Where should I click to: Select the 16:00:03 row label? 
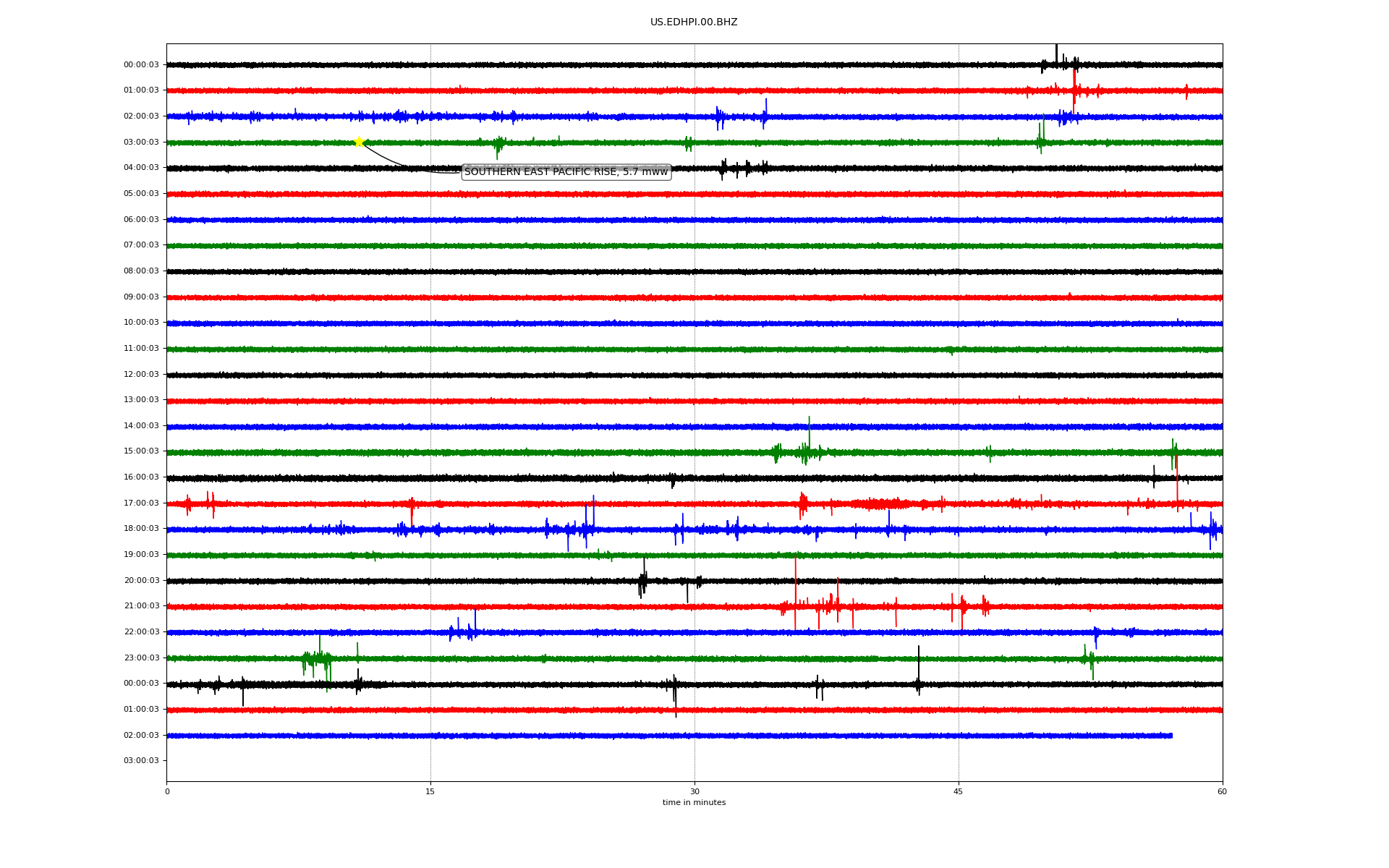[141, 477]
